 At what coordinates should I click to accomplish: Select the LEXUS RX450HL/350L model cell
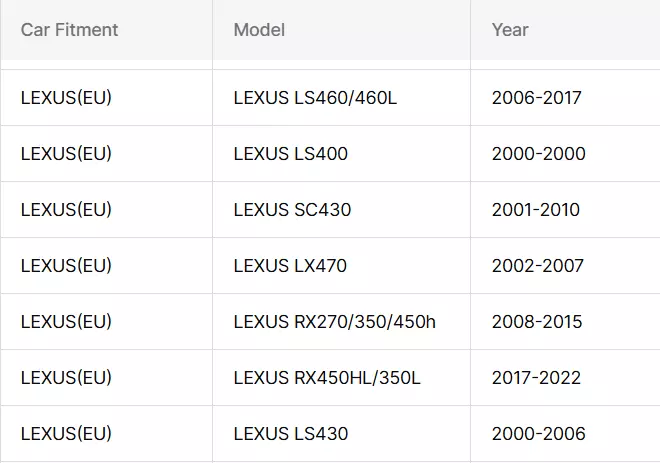click(341, 378)
